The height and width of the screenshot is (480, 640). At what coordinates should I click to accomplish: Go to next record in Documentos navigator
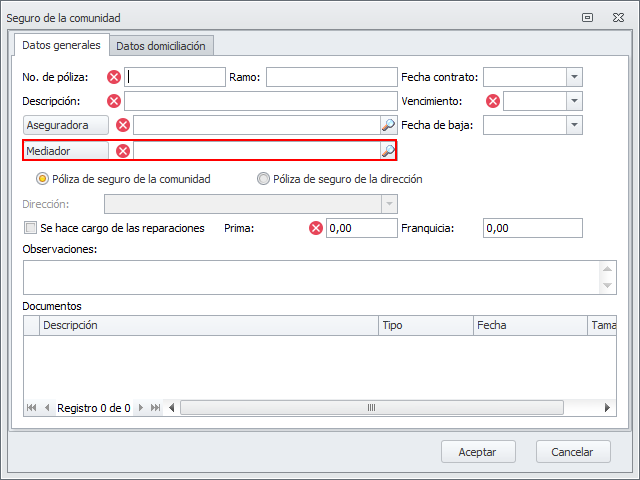(x=141, y=408)
